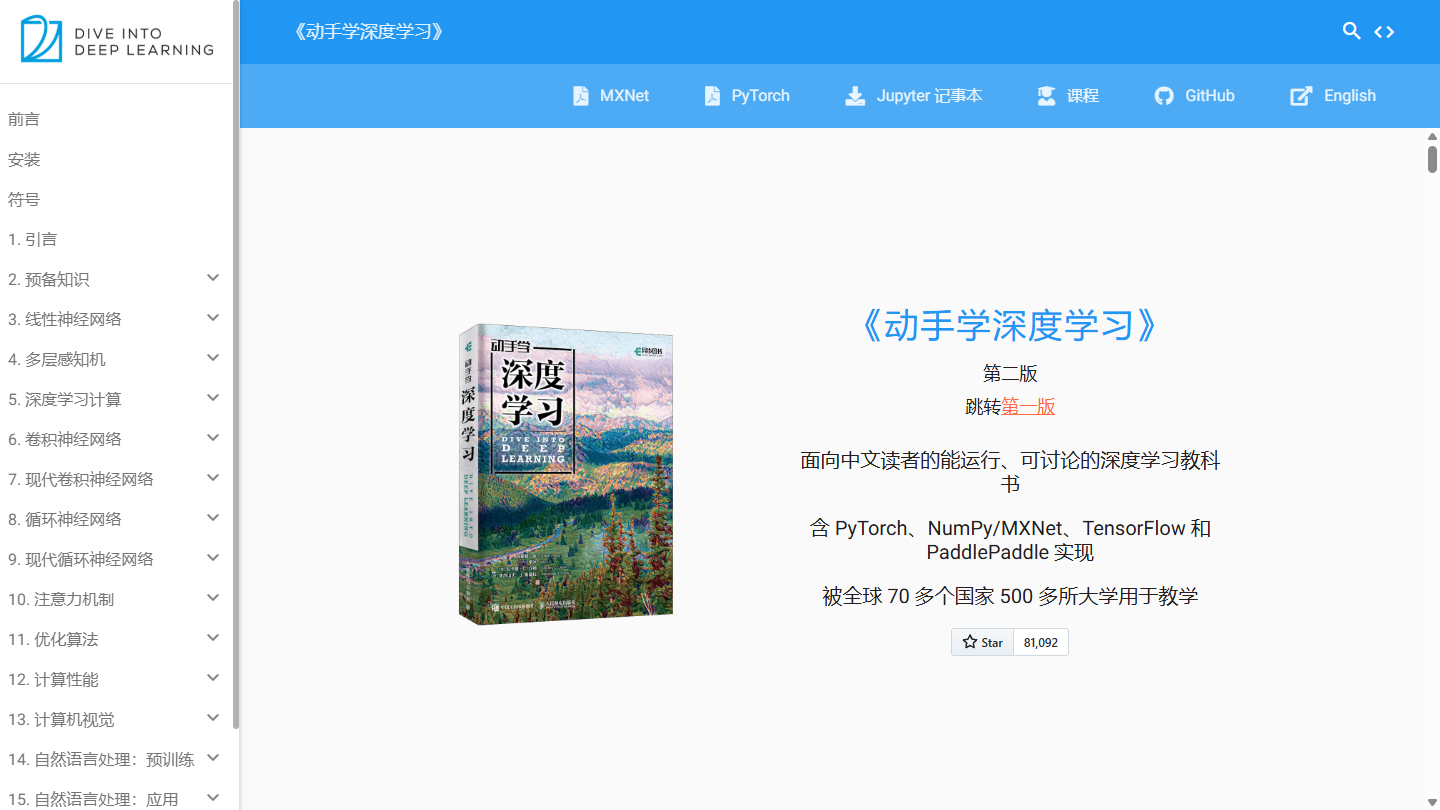
Task: Click the GitHub Star button
Action: pyautogui.click(x=982, y=642)
